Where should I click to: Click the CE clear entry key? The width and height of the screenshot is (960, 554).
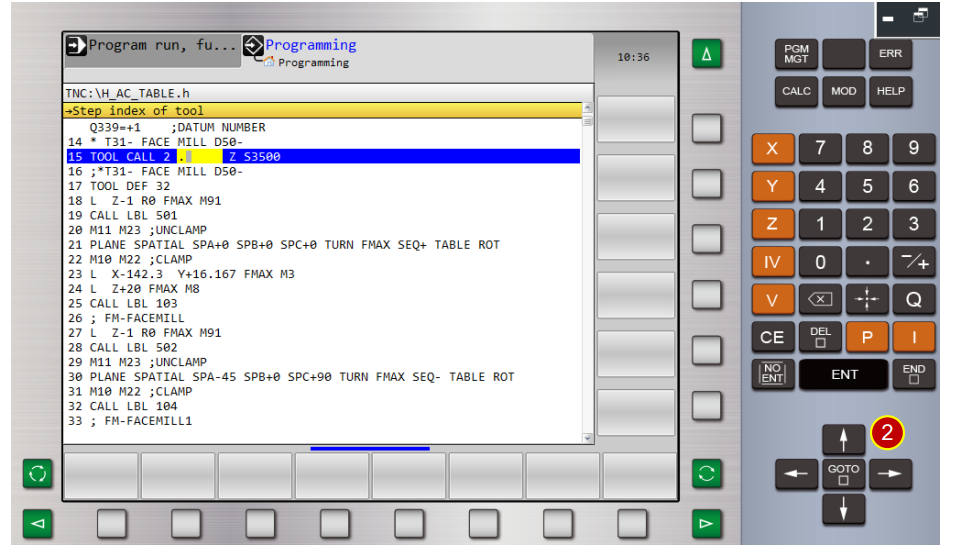(773, 337)
